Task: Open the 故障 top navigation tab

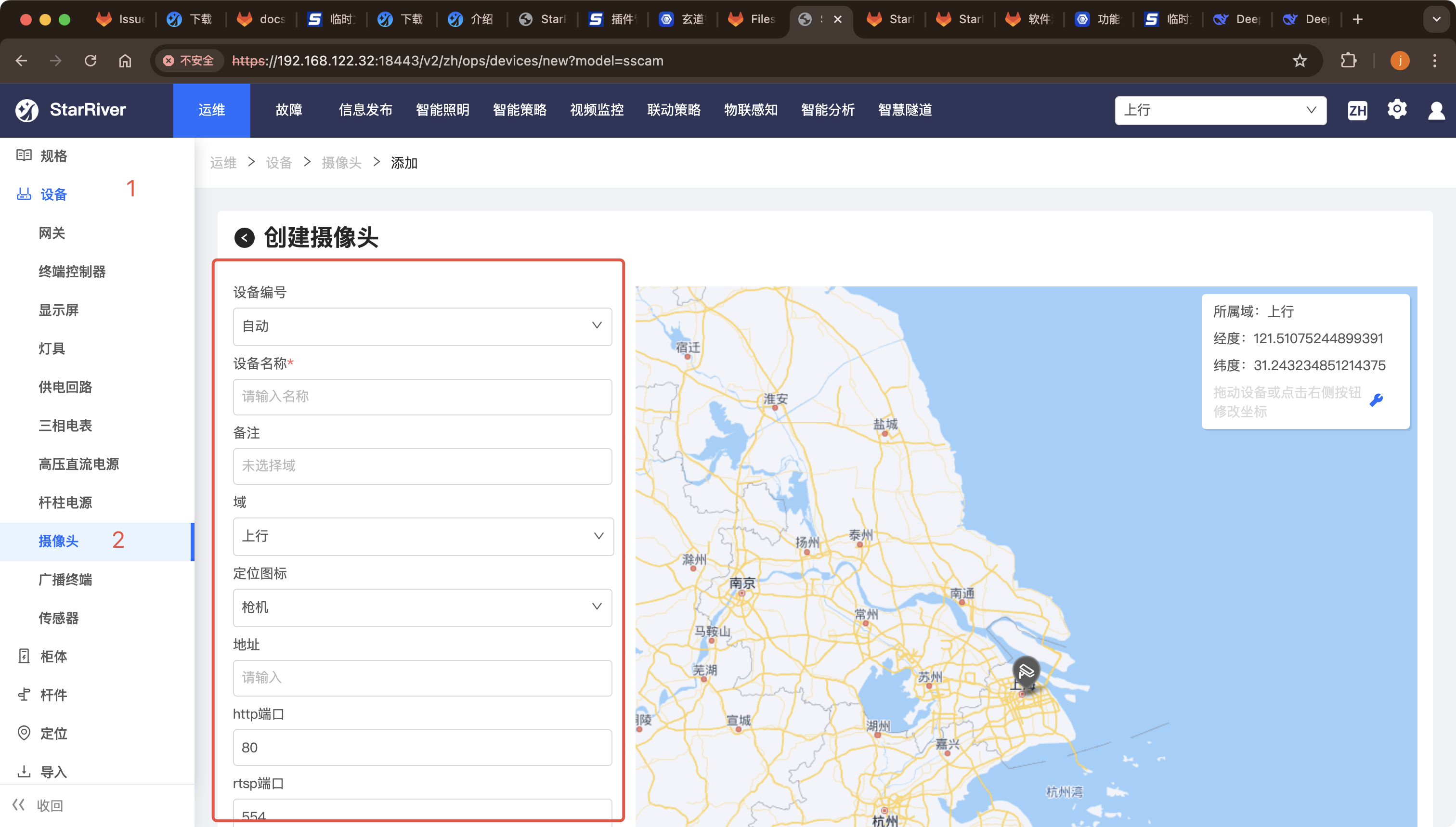Action: (x=288, y=110)
